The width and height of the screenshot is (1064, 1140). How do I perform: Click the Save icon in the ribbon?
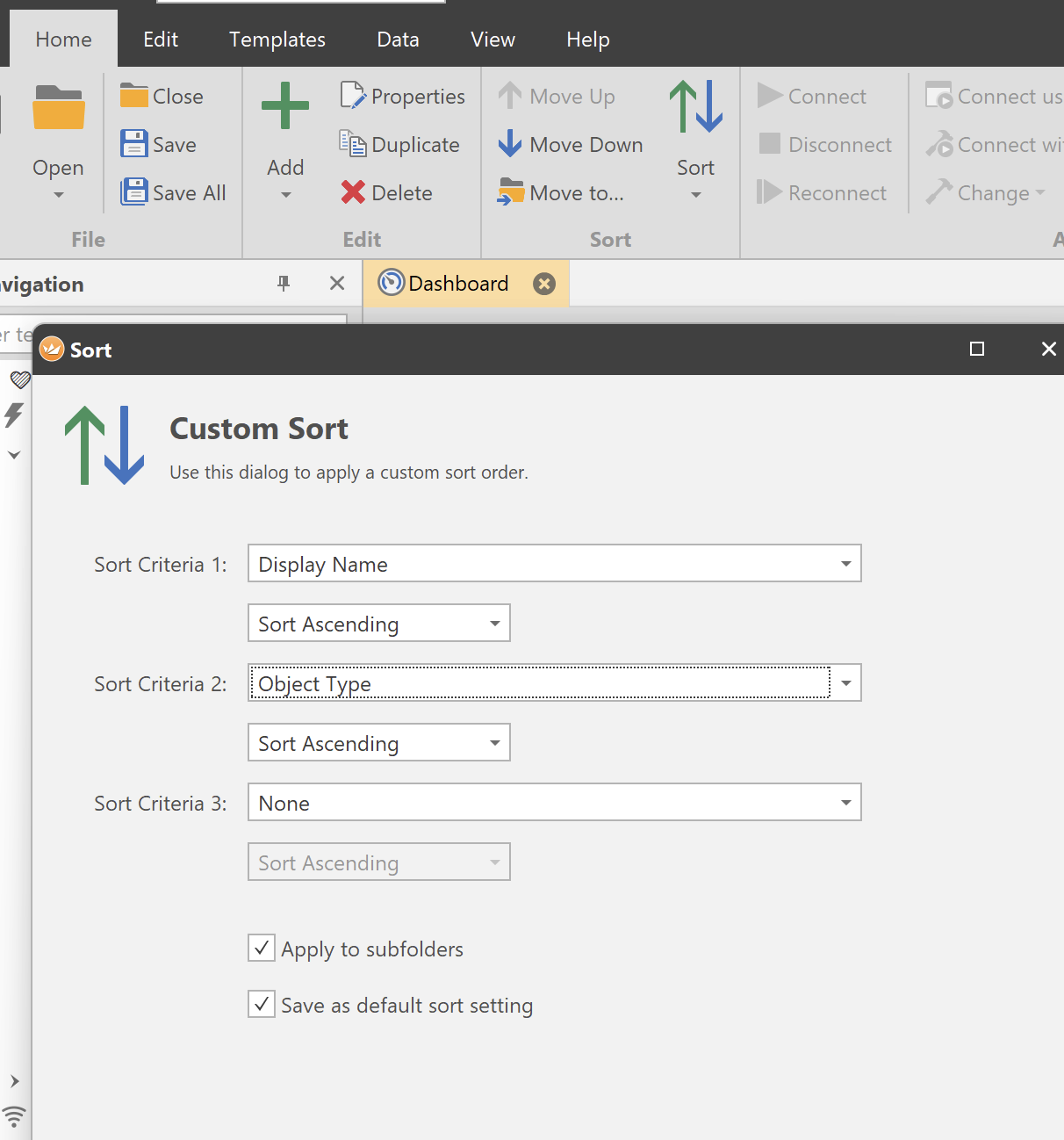134,144
